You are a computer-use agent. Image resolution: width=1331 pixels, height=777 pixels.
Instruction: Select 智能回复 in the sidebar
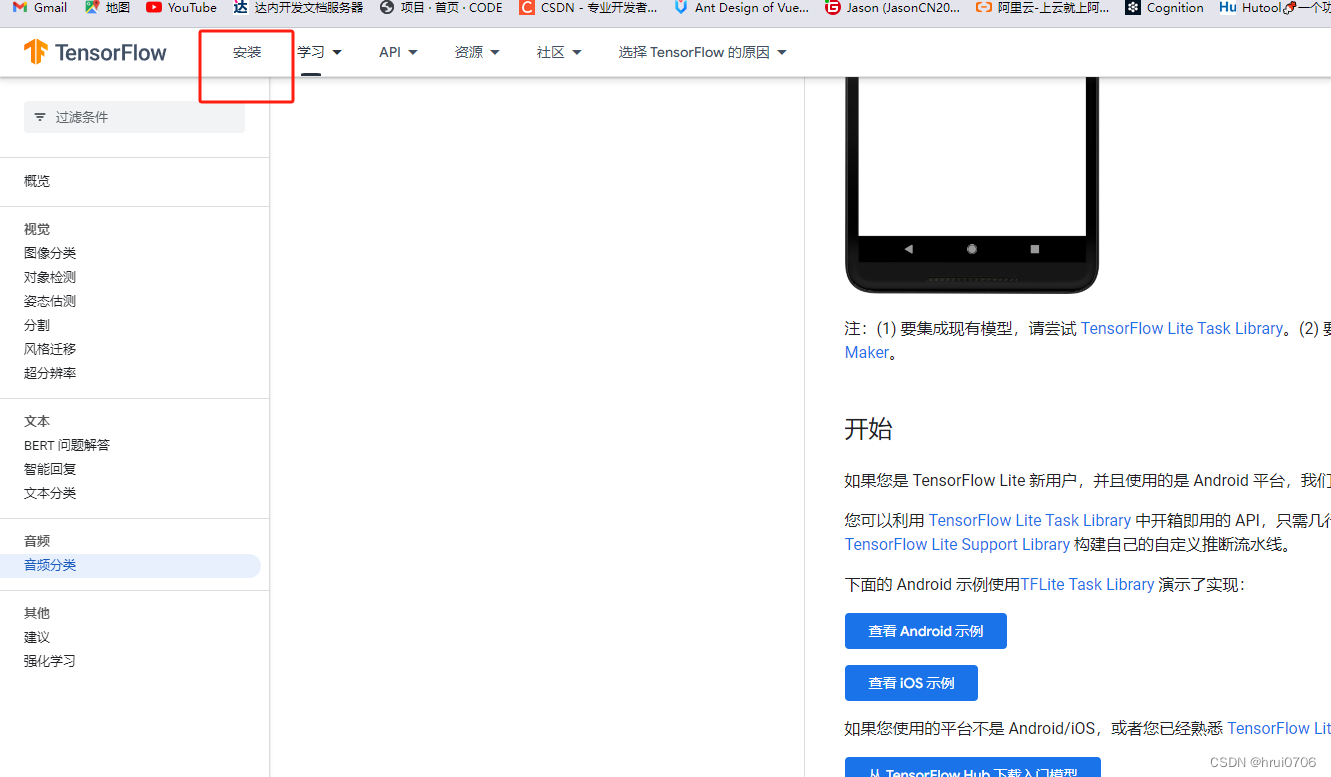(50, 469)
